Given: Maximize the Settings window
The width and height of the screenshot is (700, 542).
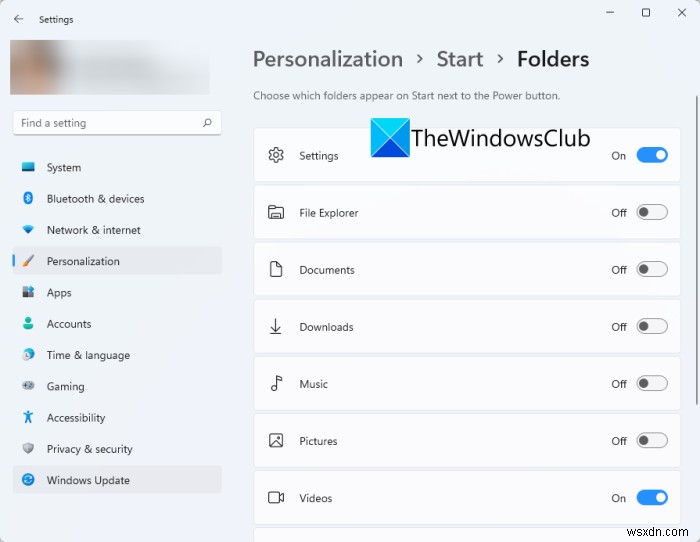Looking at the screenshot, I should tap(646, 13).
